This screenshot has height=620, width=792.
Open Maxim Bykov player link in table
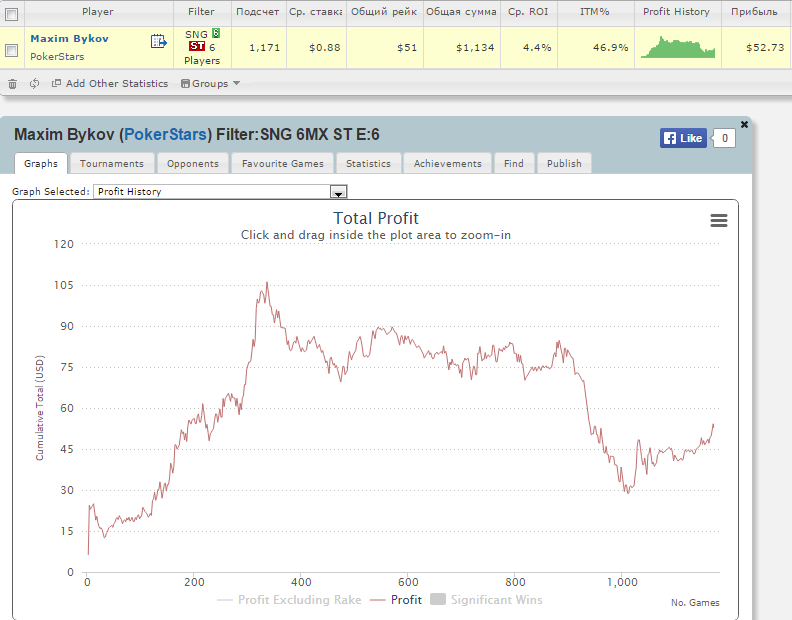(69, 38)
